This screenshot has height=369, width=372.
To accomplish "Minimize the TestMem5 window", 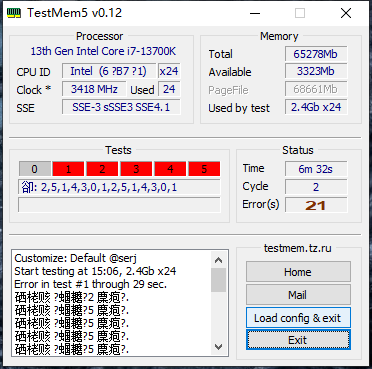I will pos(255,13).
